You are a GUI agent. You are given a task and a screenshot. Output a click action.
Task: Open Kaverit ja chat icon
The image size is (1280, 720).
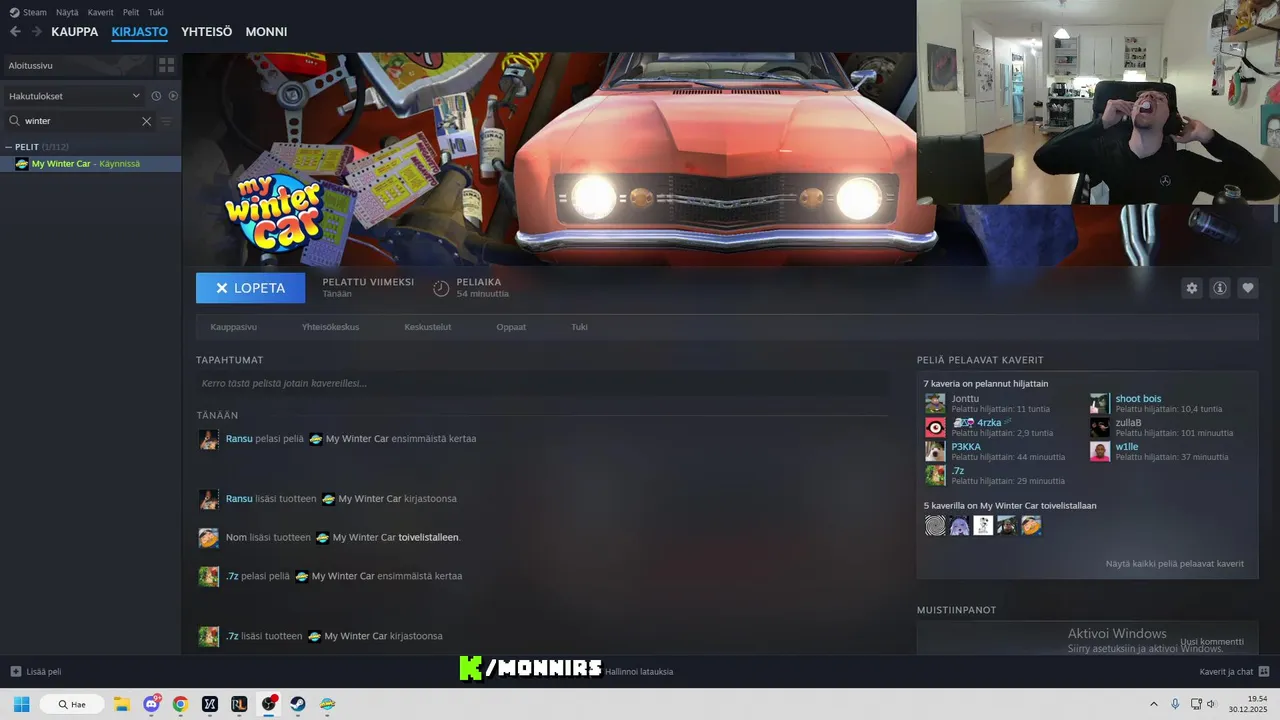coord(1264,672)
